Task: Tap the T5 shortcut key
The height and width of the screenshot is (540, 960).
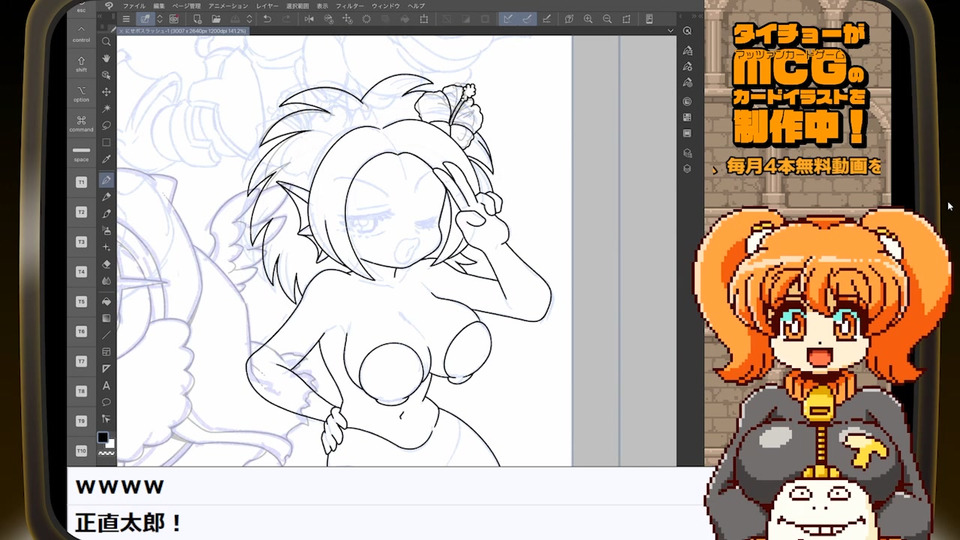Action: (81, 302)
